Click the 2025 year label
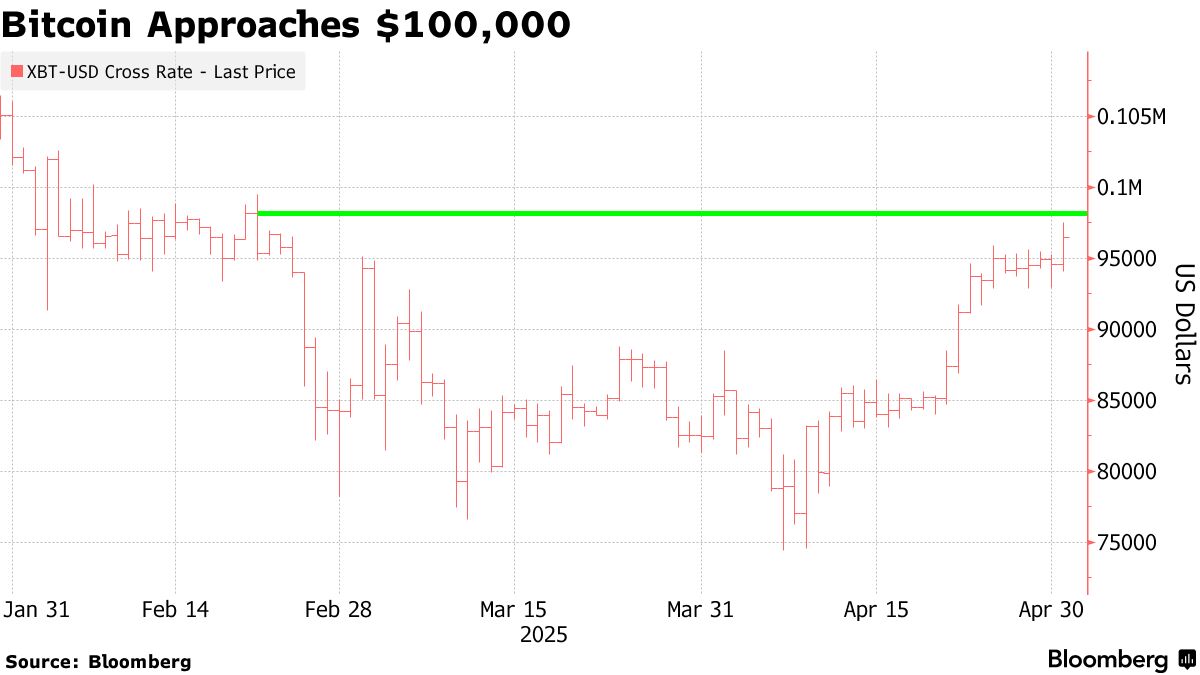 (545, 635)
